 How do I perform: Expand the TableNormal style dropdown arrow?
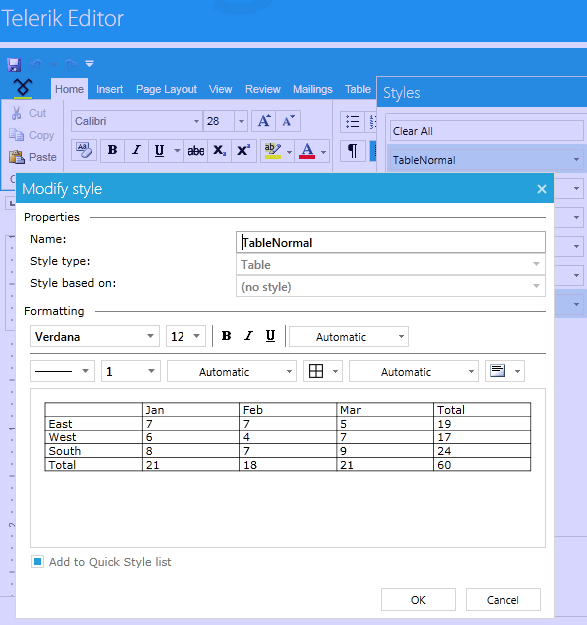(576, 159)
